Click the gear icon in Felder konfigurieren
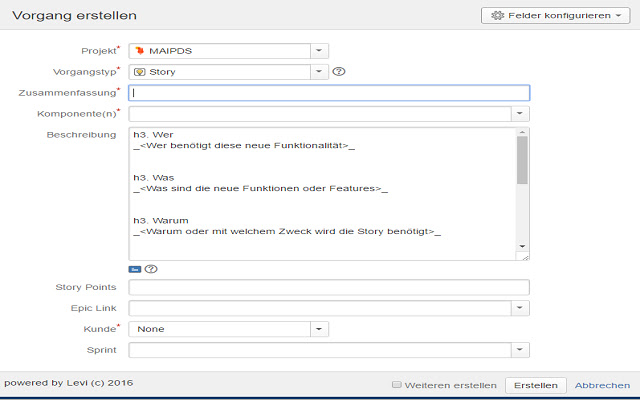Screen dimensions: 640x400 (x=497, y=16)
